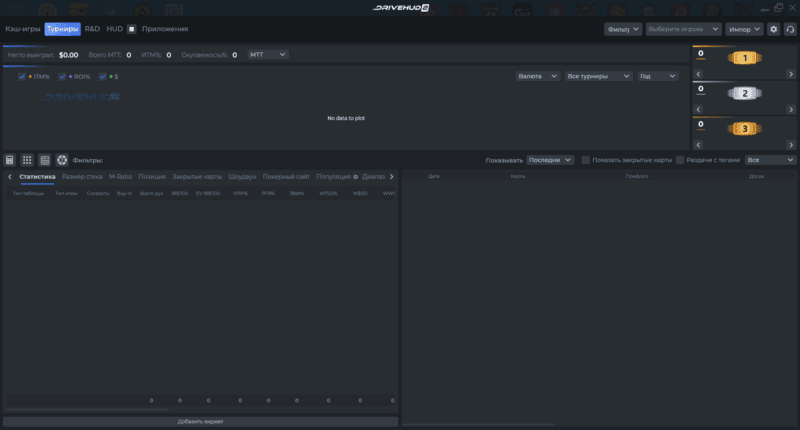
Task: Toggle the ROI% graph checkbox
Action: (62, 76)
